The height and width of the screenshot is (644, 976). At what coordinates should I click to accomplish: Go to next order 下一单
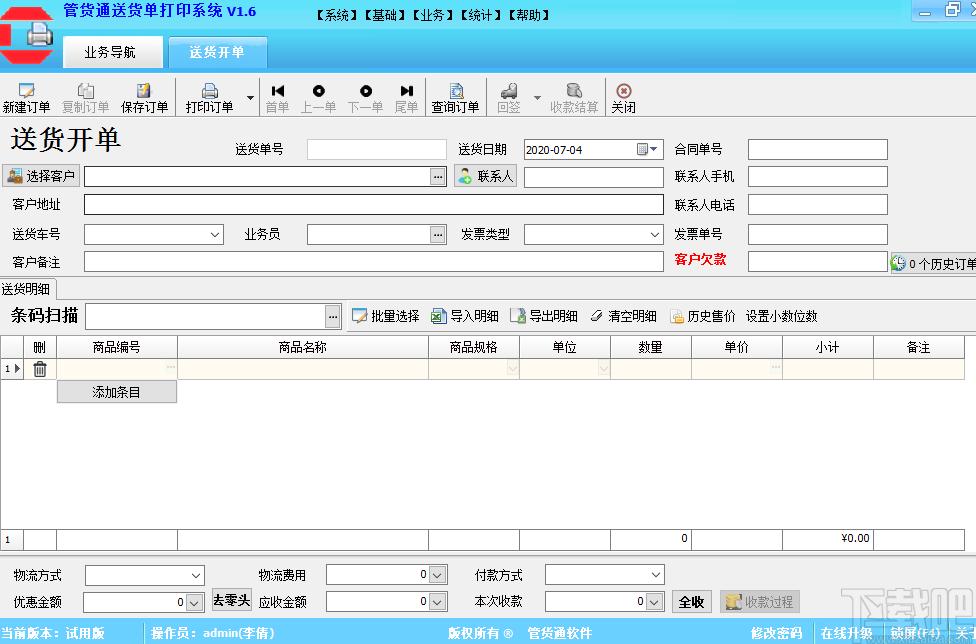(365, 98)
